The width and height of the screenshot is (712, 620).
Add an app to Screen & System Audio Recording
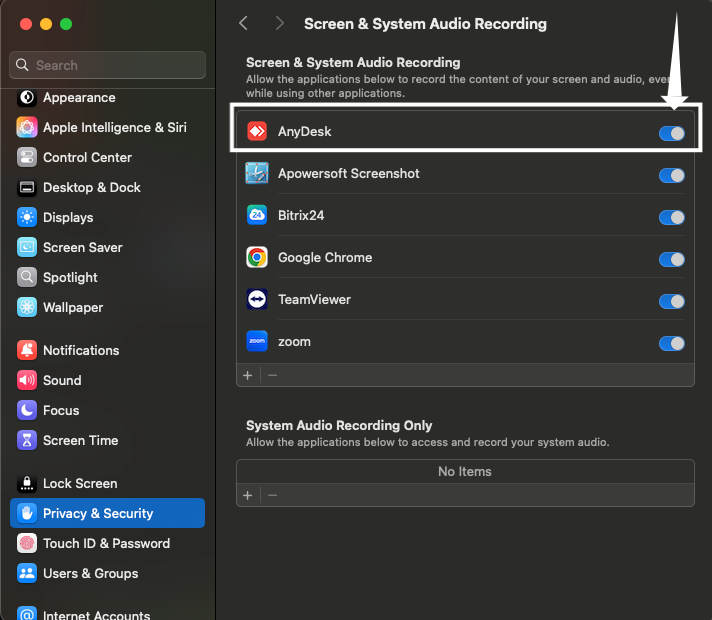[248, 375]
